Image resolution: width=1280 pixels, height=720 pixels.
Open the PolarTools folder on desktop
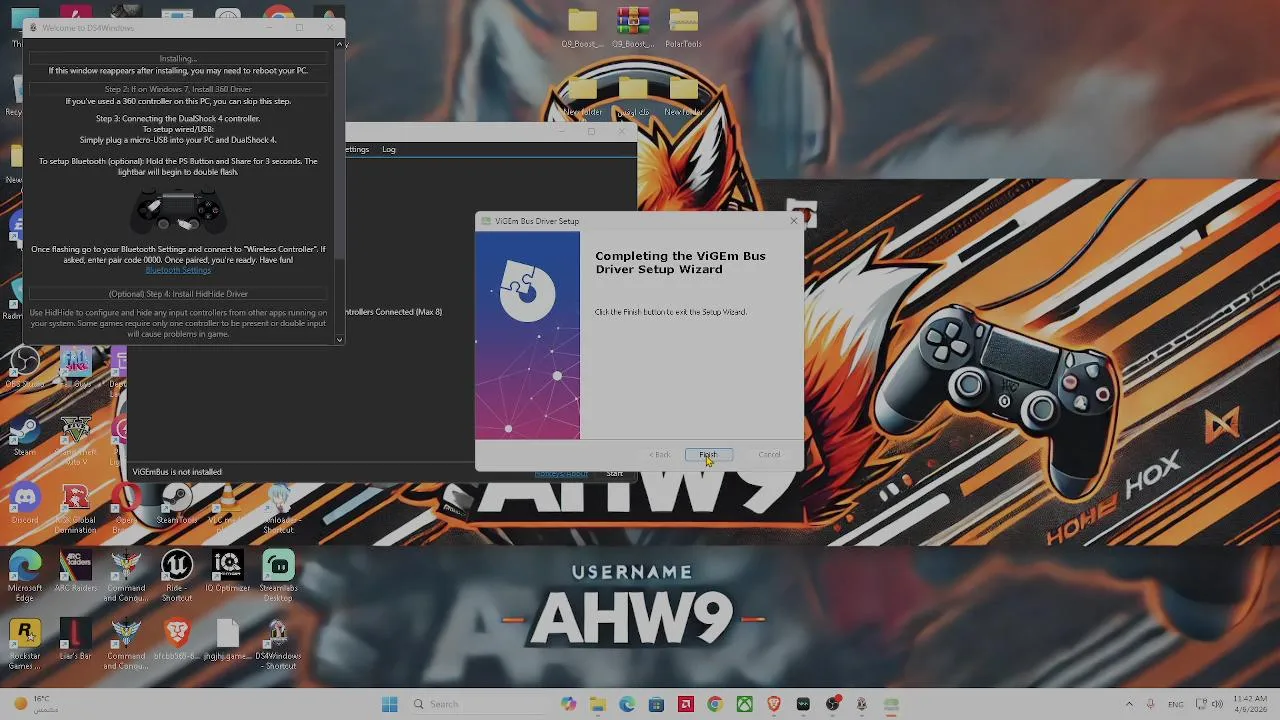tap(684, 28)
